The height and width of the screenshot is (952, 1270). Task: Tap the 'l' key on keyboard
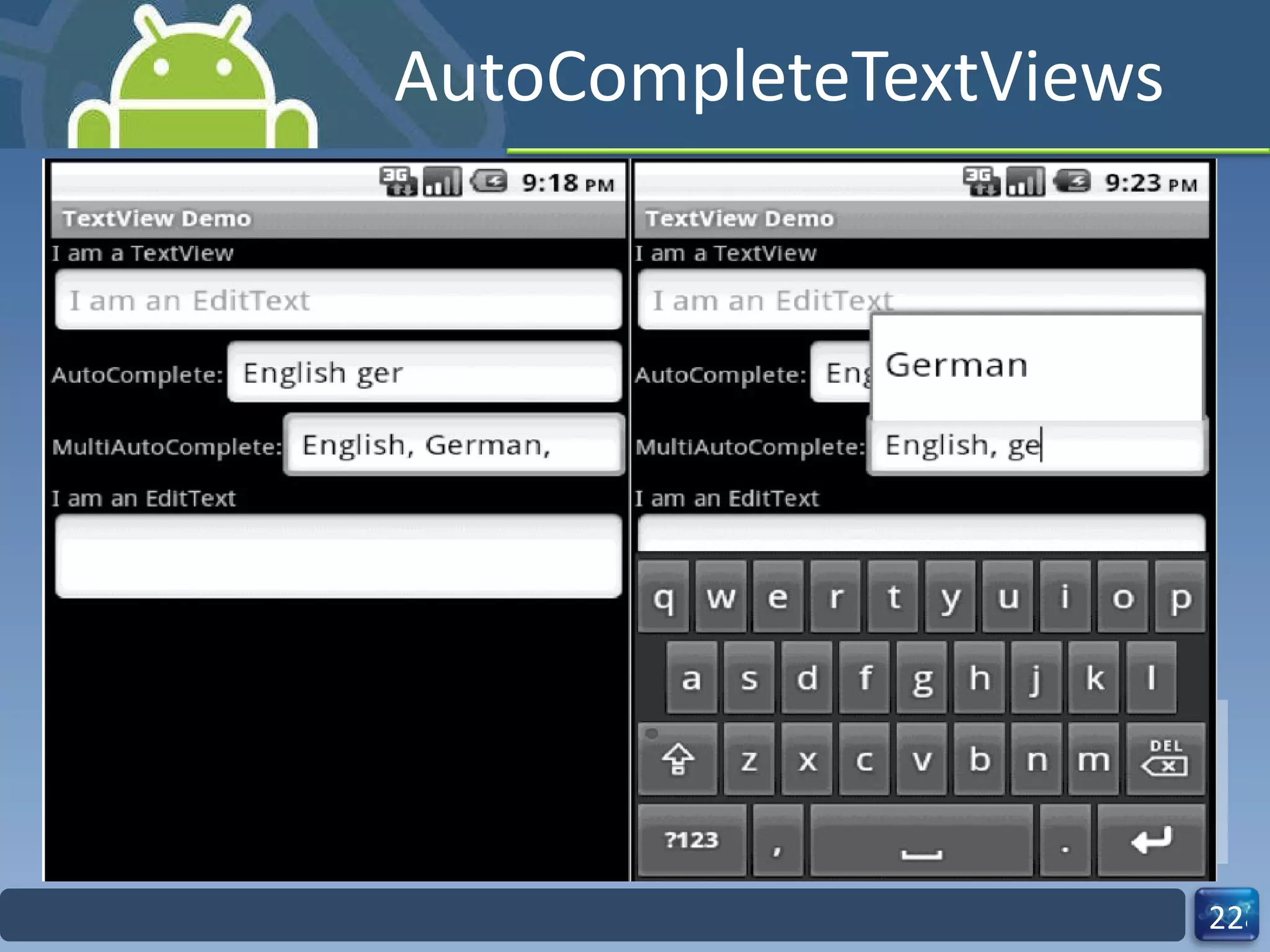1151,677
